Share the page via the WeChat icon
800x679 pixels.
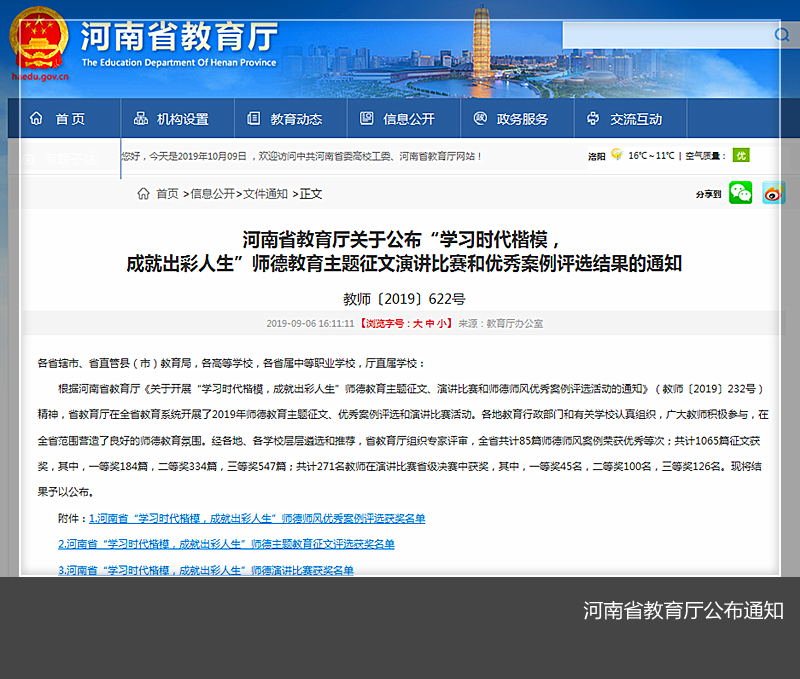point(740,193)
